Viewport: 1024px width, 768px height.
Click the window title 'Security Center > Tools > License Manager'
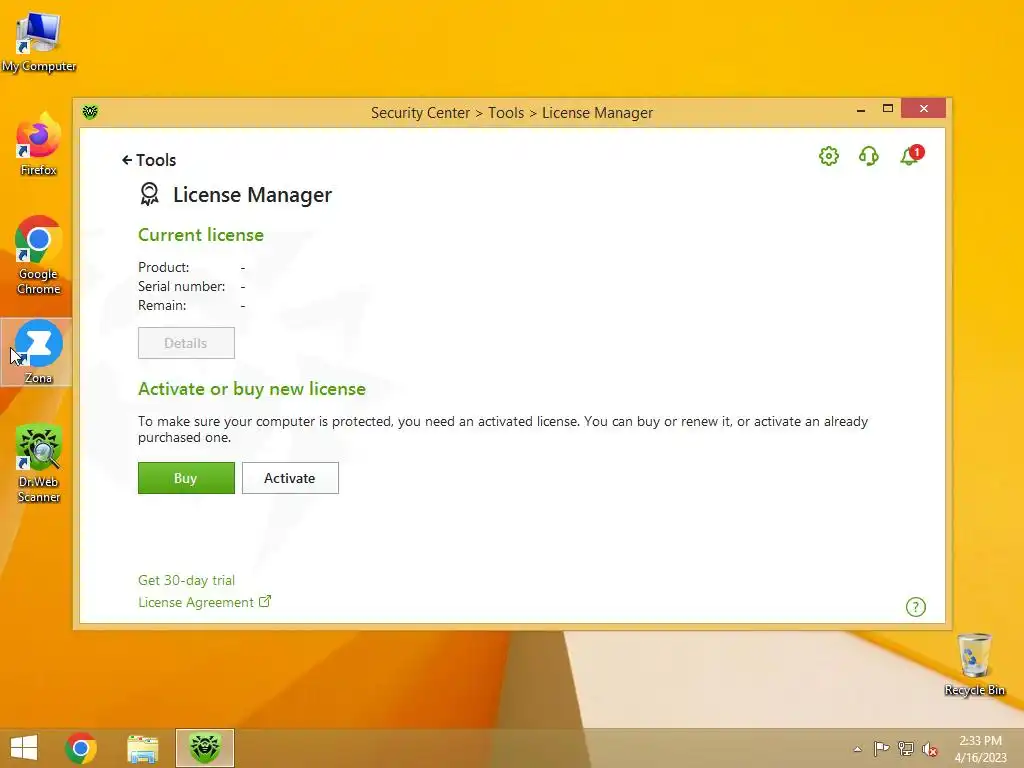[x=512, y=113]
